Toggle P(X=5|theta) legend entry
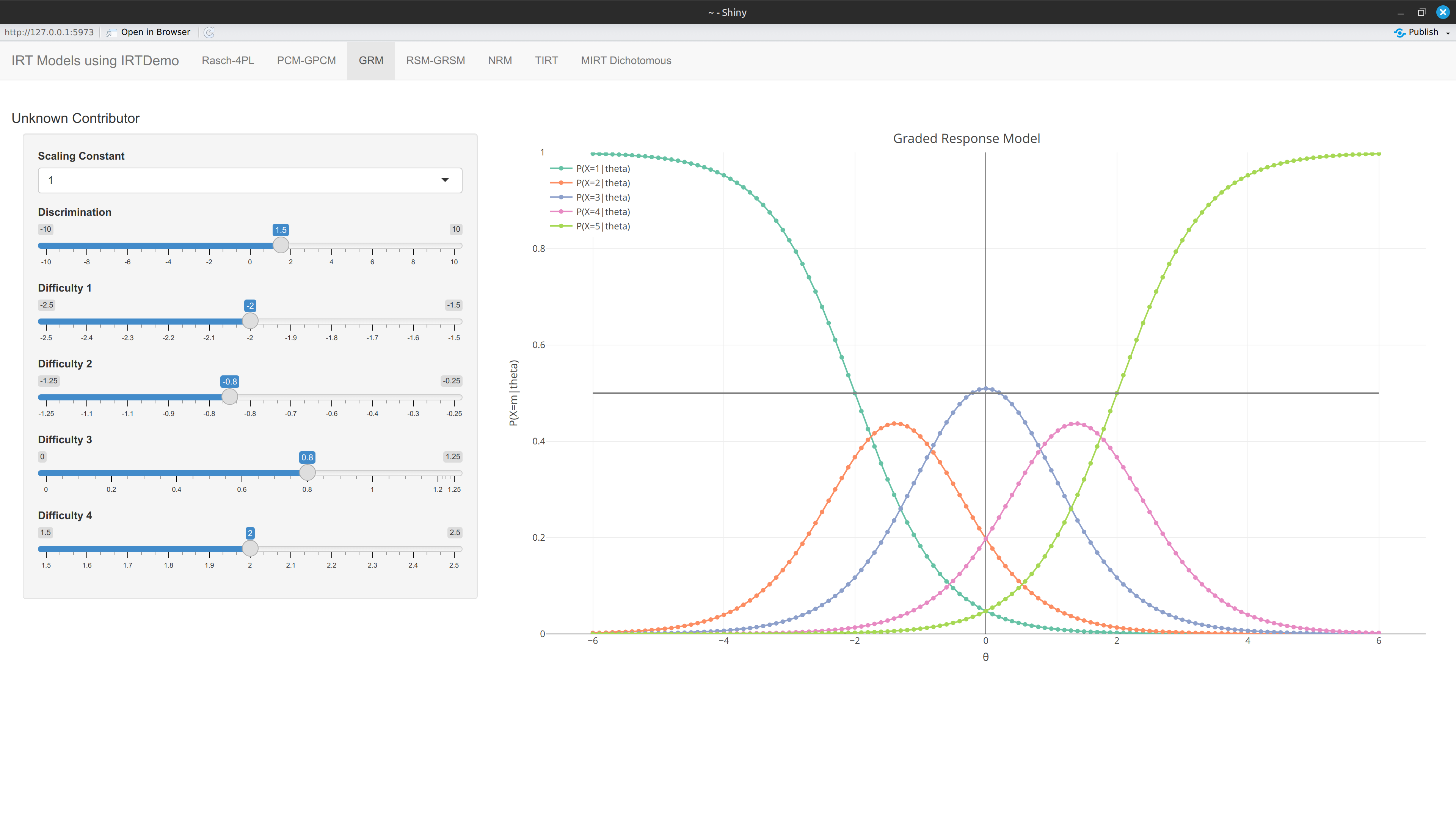The width and height of the screenshot is (1456, 819). pos(590,226)
